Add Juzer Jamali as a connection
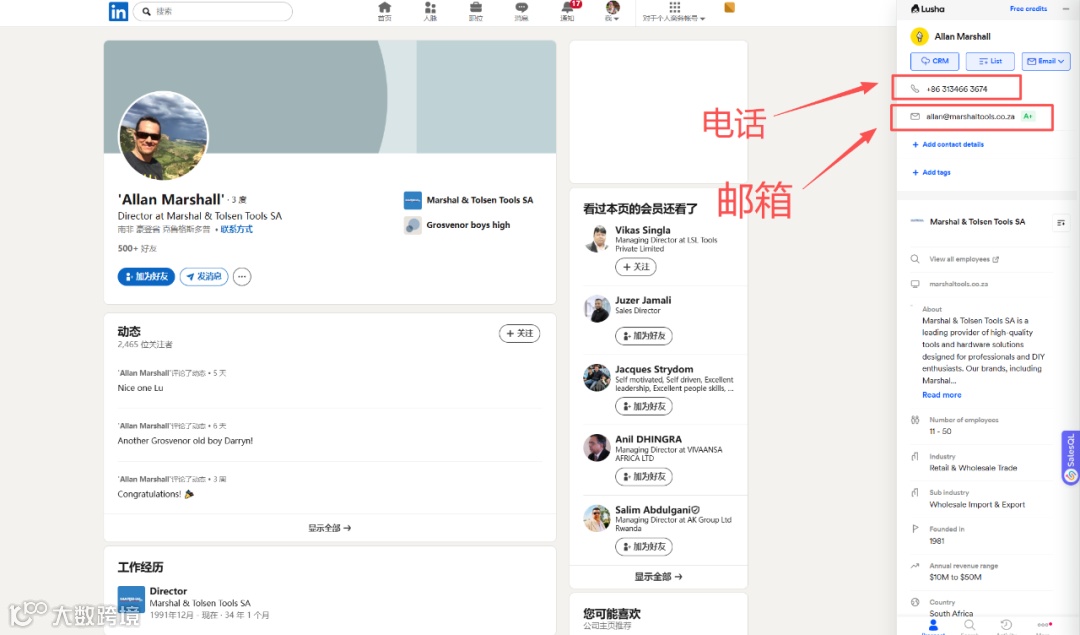The image size is (1080, 635). 644,336
